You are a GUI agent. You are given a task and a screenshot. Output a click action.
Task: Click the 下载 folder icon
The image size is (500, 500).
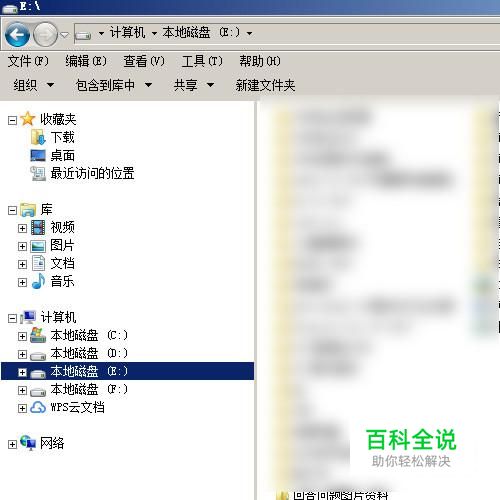[x=38, y=137]
